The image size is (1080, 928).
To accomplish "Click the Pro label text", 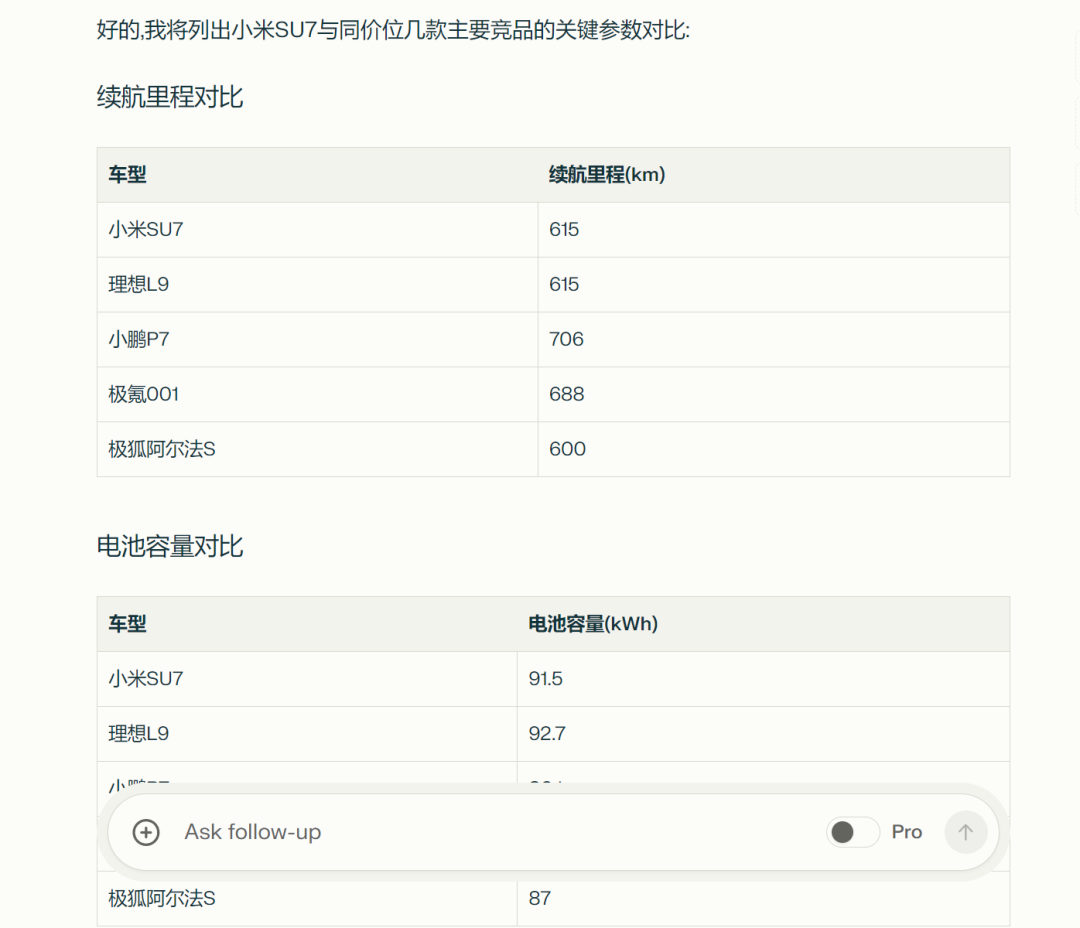I will point(906,832).
